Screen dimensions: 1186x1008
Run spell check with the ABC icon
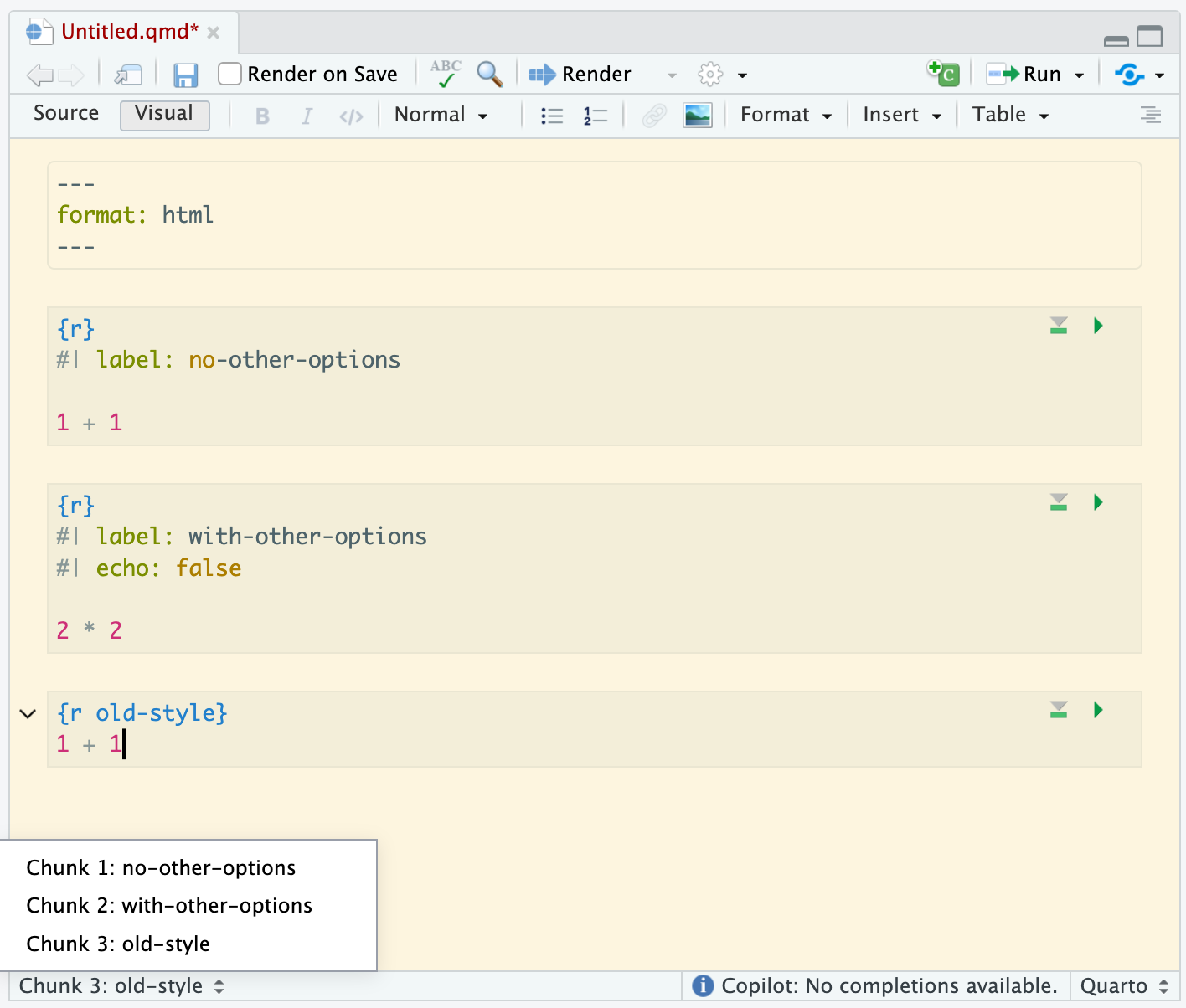tap(445, 74)
